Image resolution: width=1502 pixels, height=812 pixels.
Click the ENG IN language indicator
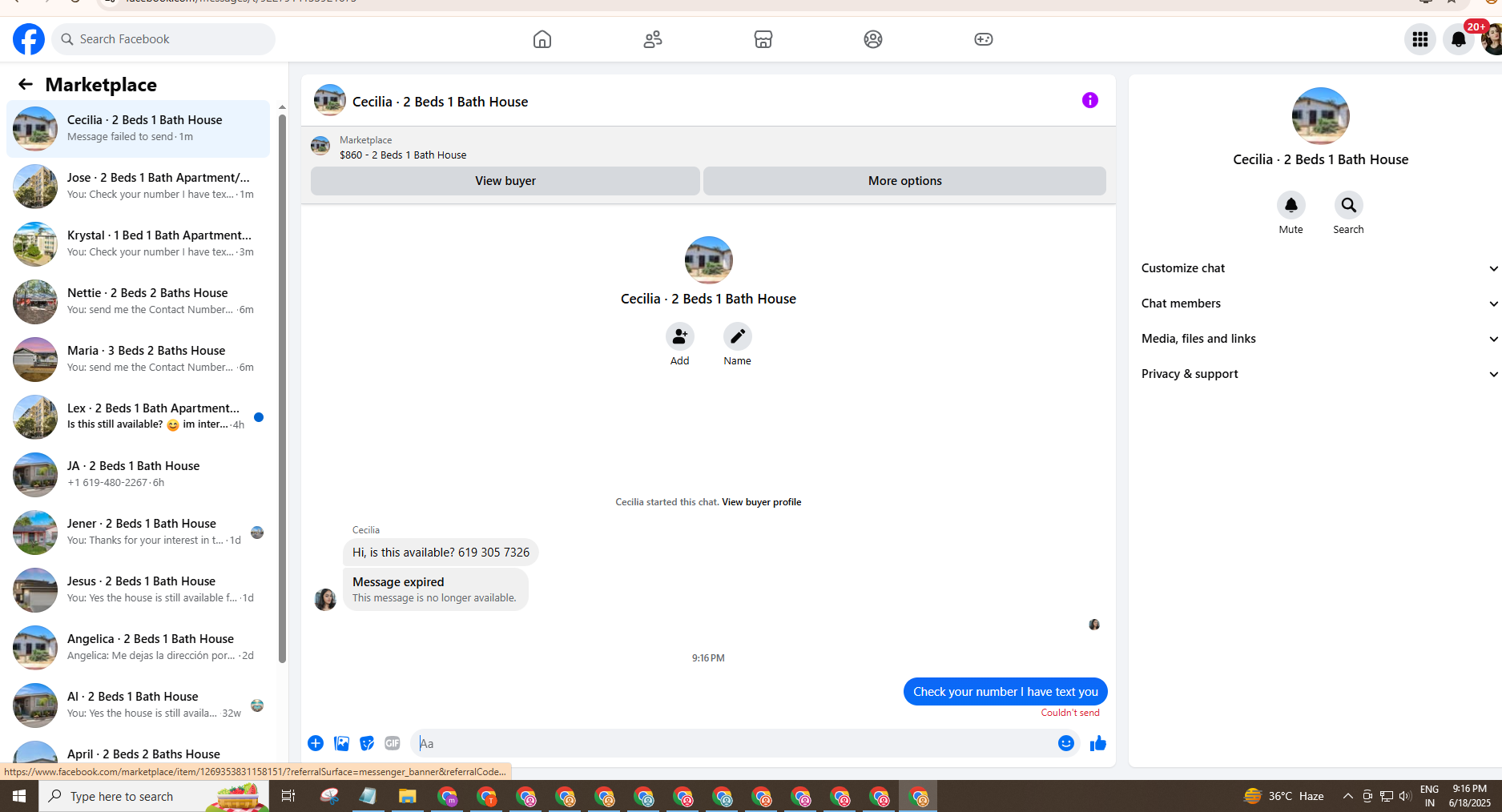click(1429, 796)
